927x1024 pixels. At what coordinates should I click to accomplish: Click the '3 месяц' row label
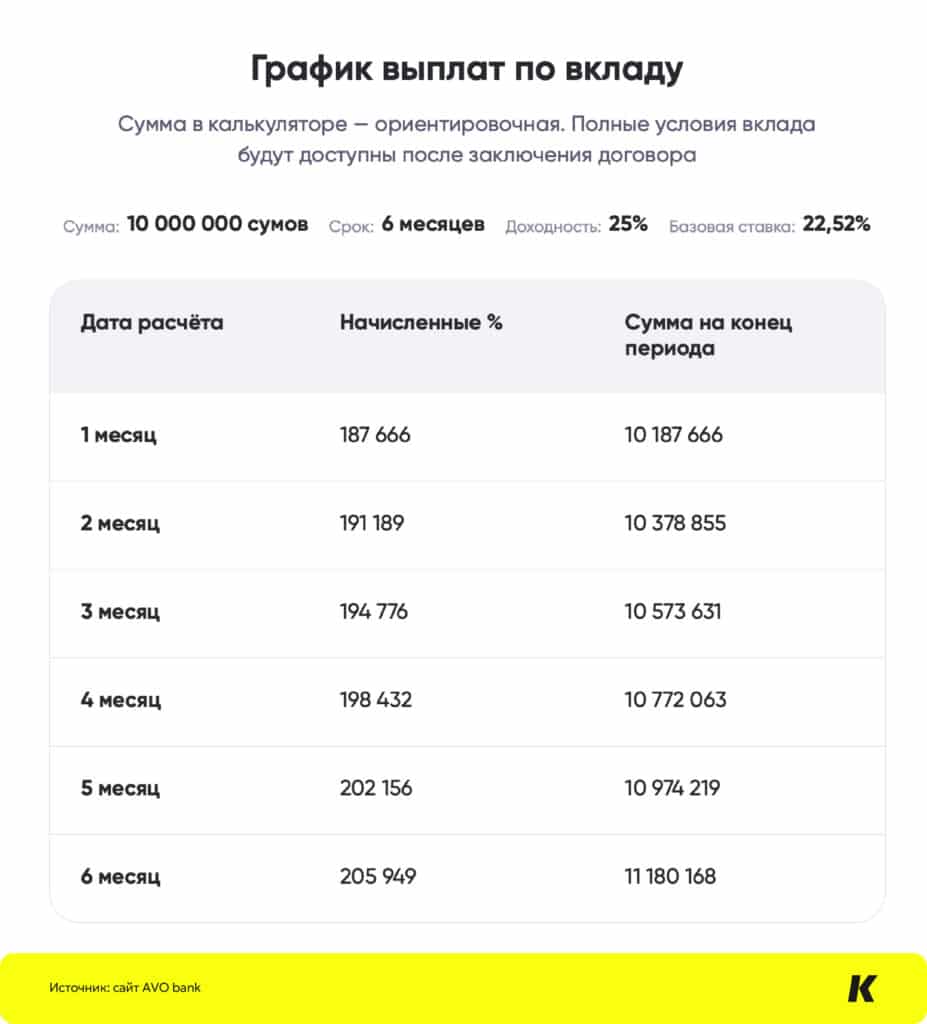pos(120,611)
